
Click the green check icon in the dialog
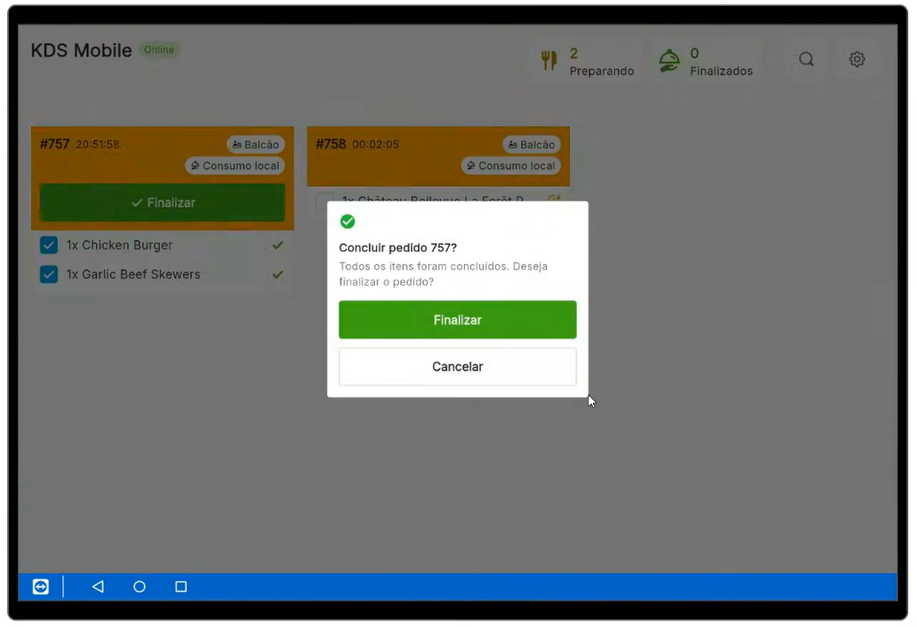[347, 221]
